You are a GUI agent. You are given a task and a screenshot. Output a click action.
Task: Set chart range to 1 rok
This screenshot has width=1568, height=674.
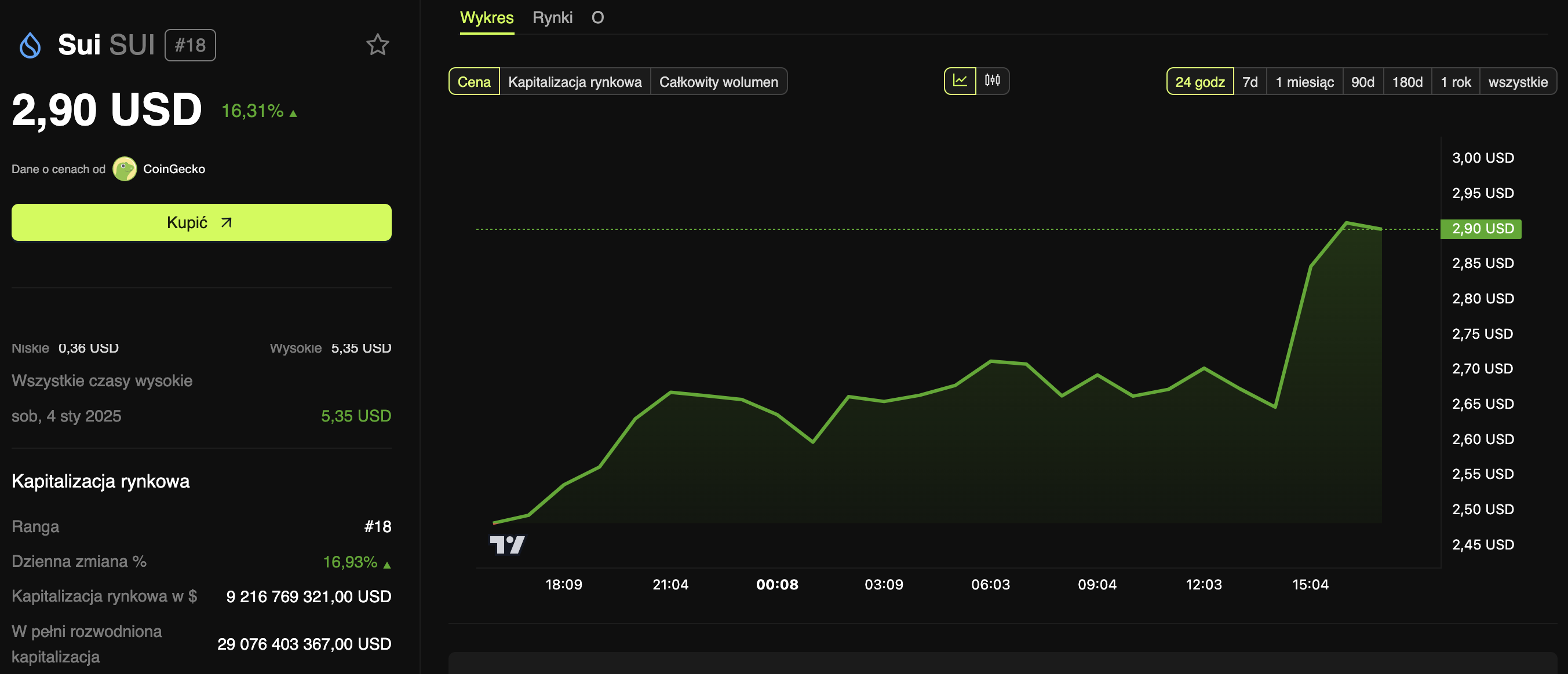[1455, 82]
